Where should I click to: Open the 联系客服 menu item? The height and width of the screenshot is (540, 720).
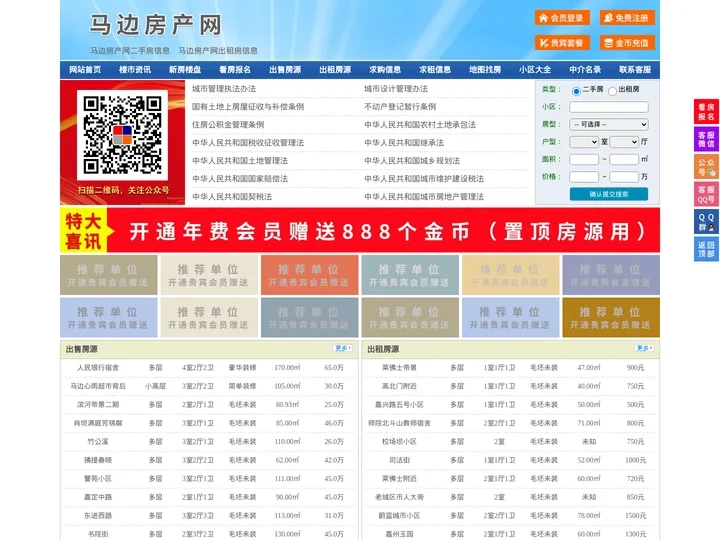coord(635,70)
